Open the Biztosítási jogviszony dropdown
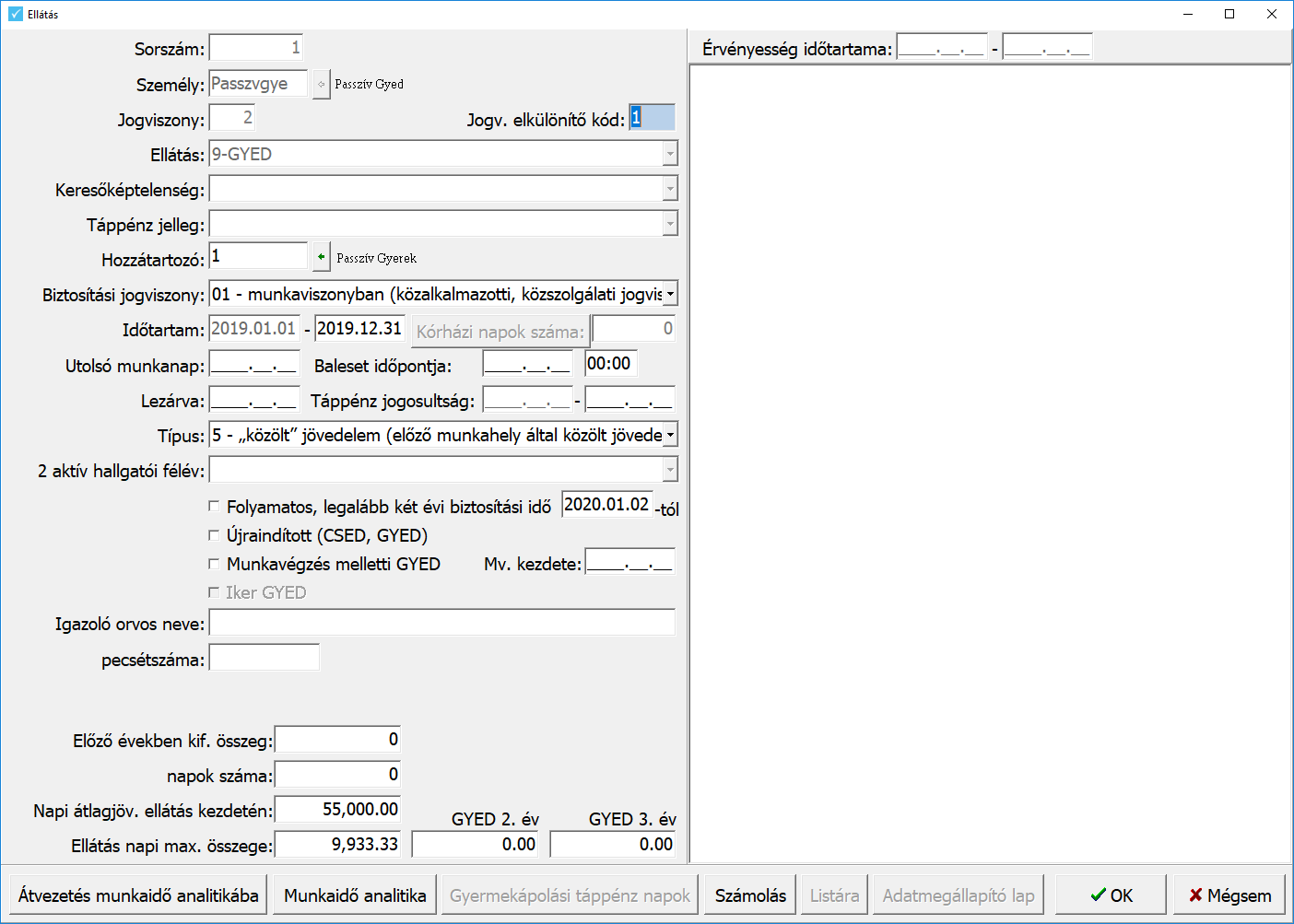The height and width of the screenshot is (924, 1294). [x=670, y=295]
